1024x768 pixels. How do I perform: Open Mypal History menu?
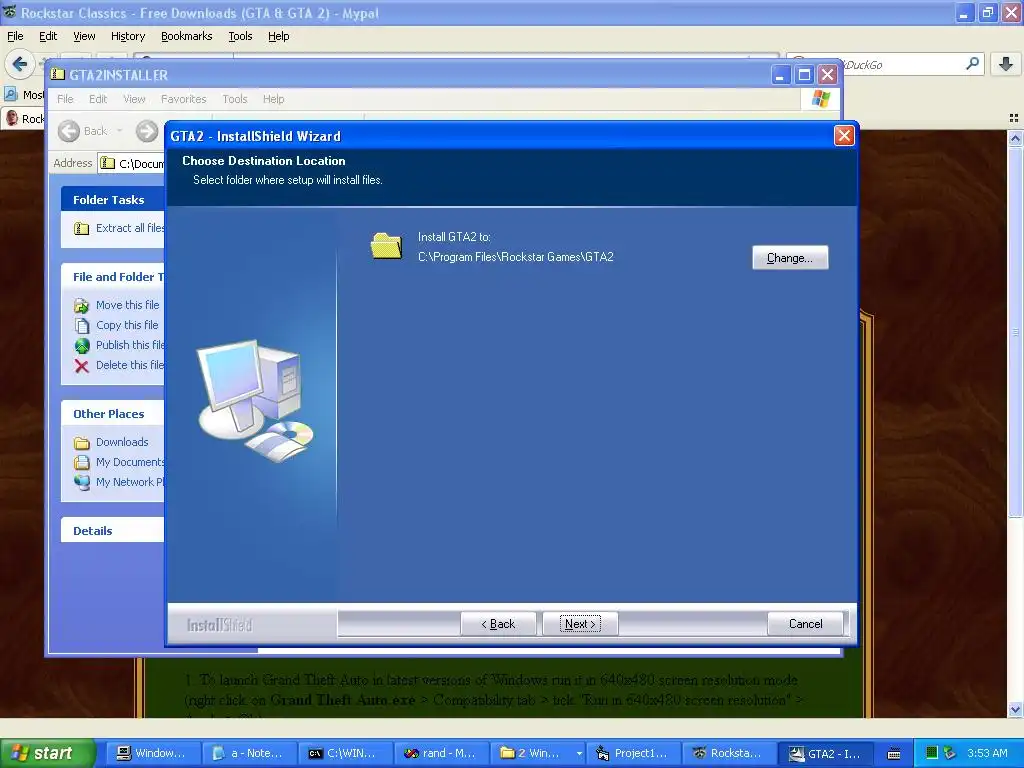point(127,36)
